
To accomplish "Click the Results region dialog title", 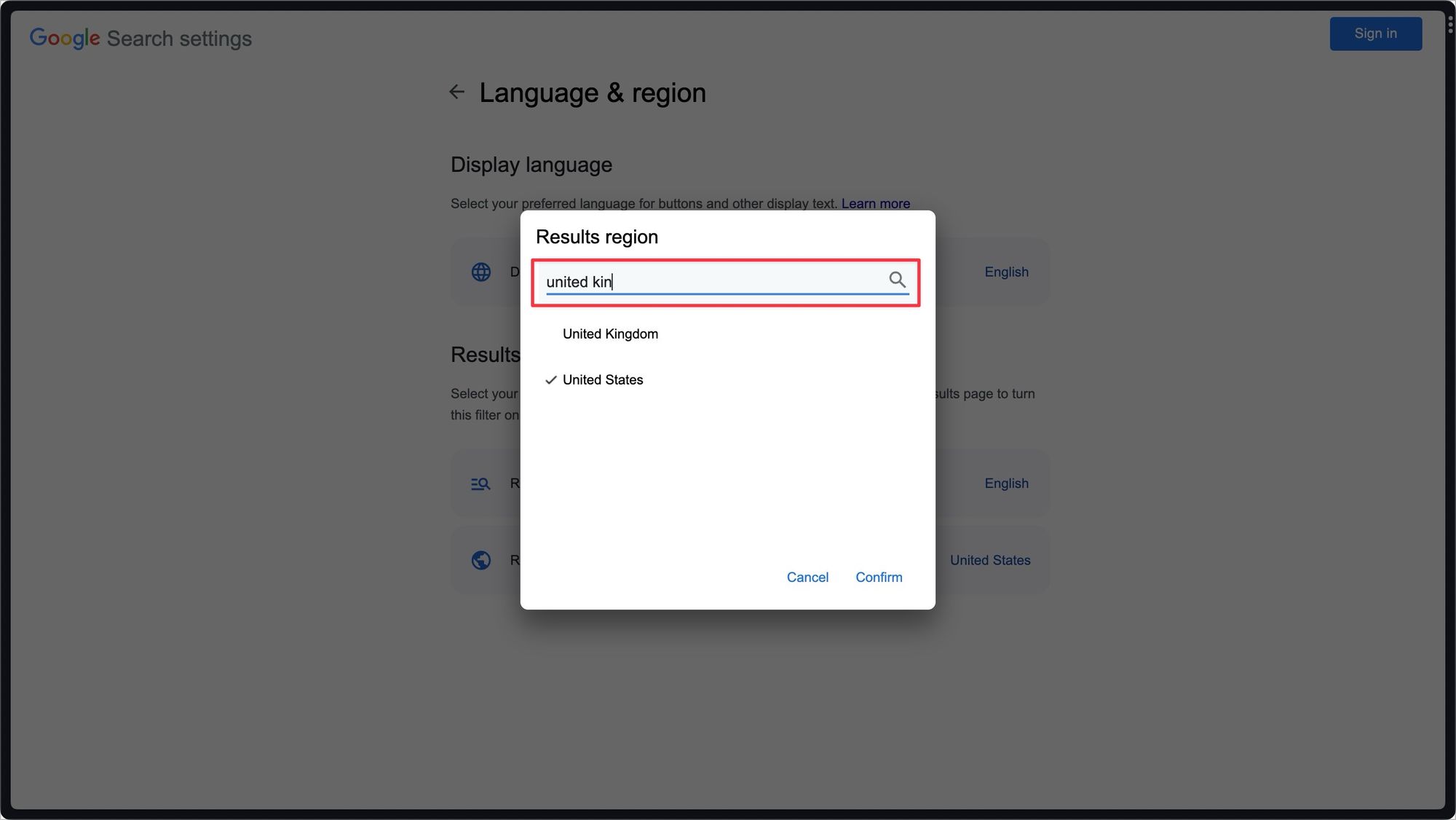I will pos(596,237).
